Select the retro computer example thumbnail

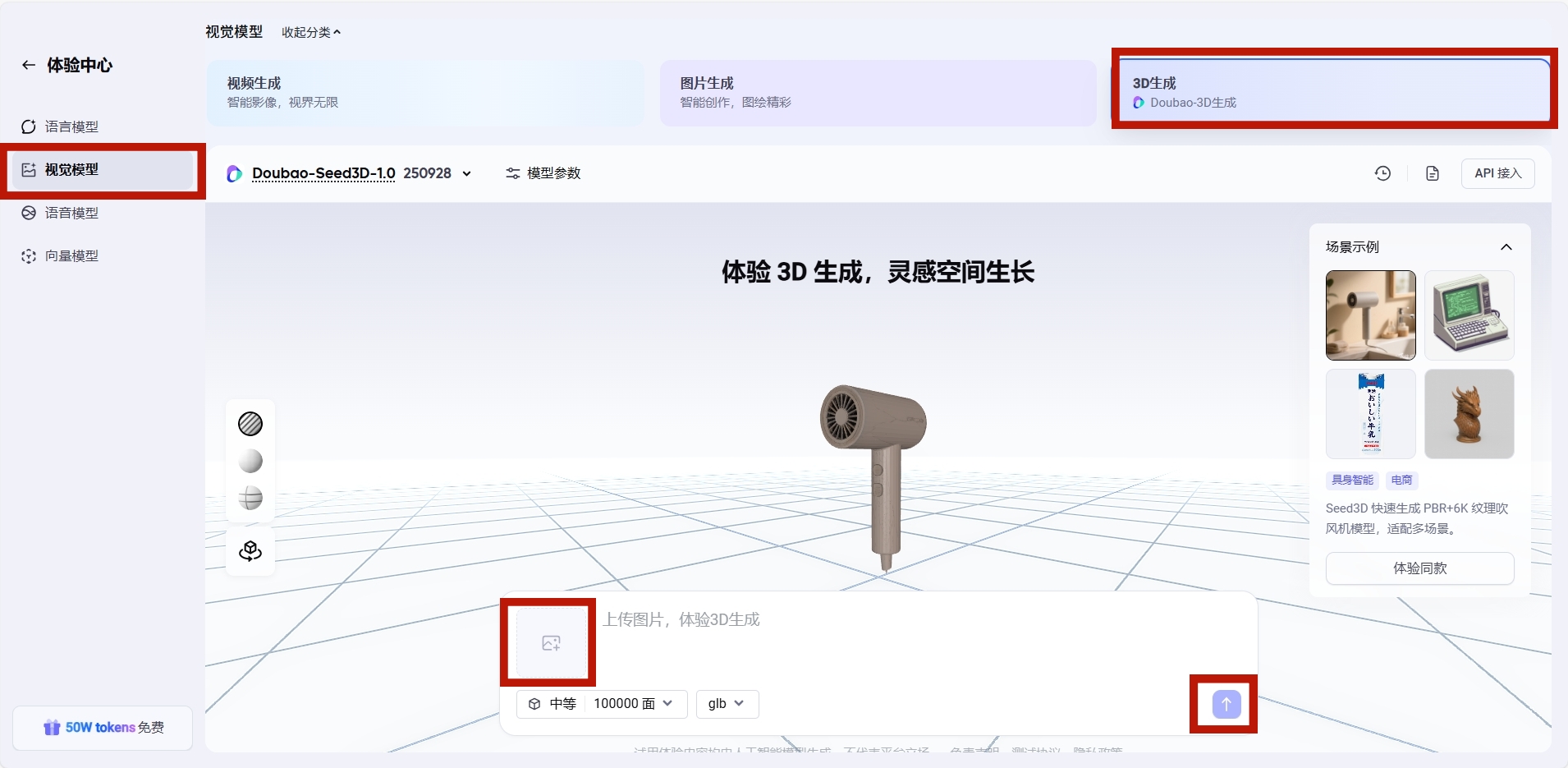pos(1469,315)
